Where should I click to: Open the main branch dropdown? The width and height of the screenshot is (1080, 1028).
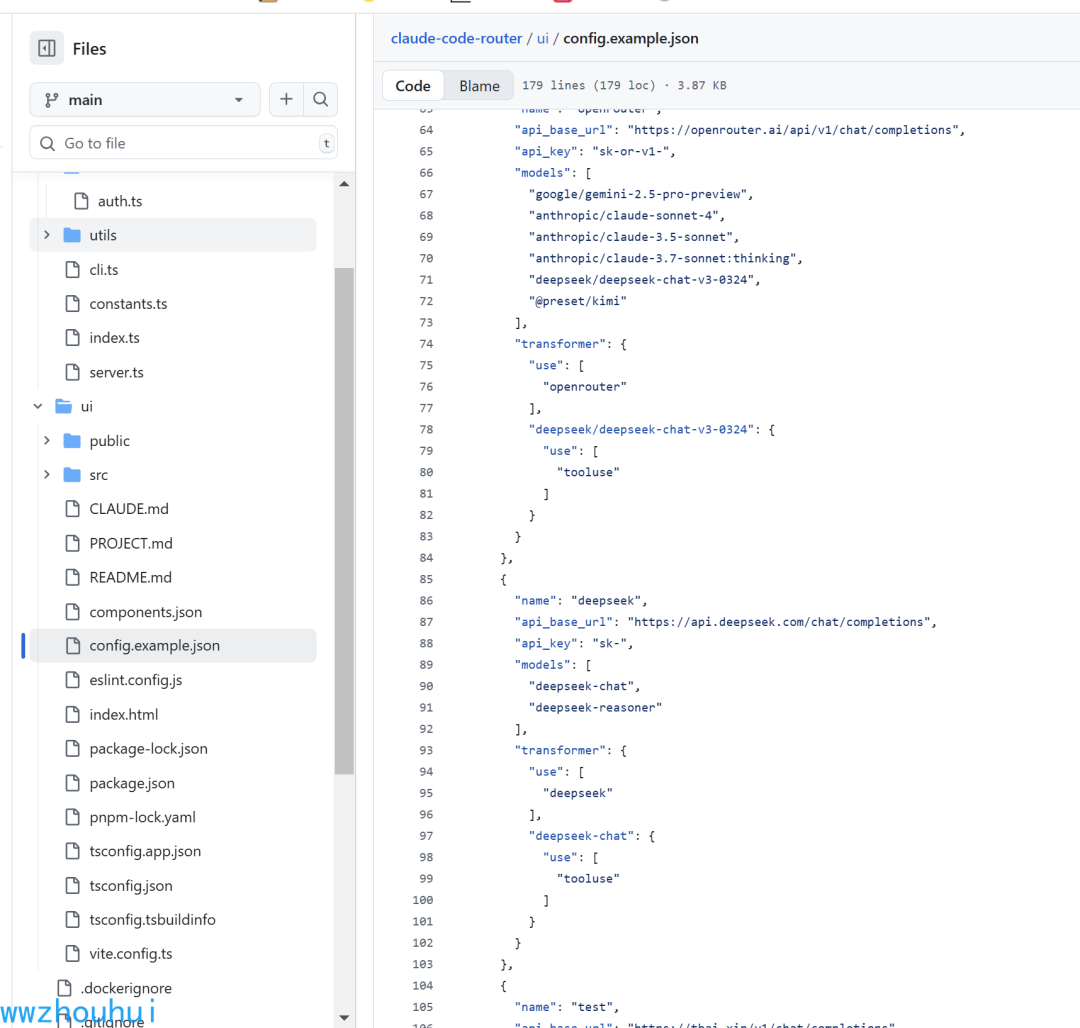click(145, 100)
